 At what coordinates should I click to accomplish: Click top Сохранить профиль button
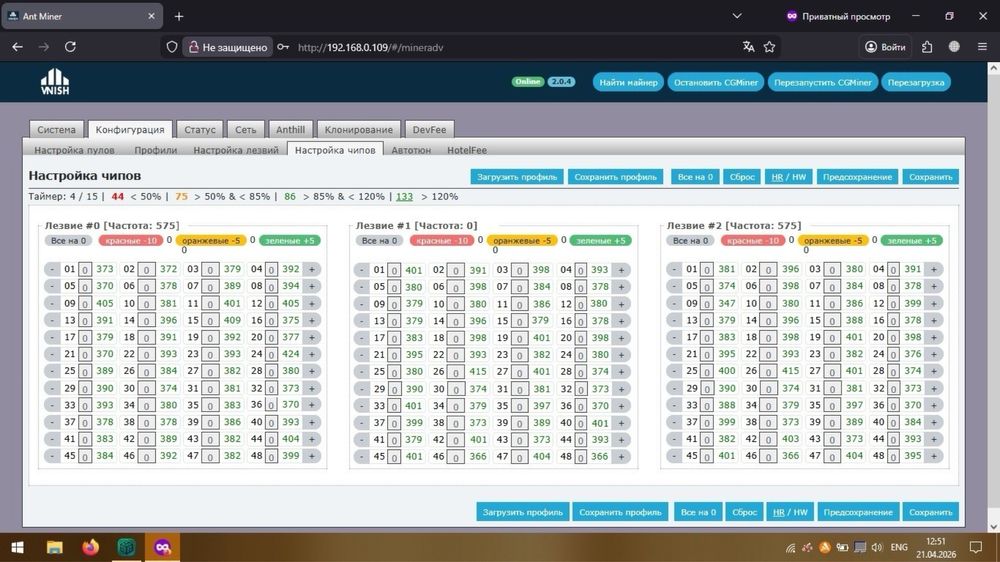[615, 177]
